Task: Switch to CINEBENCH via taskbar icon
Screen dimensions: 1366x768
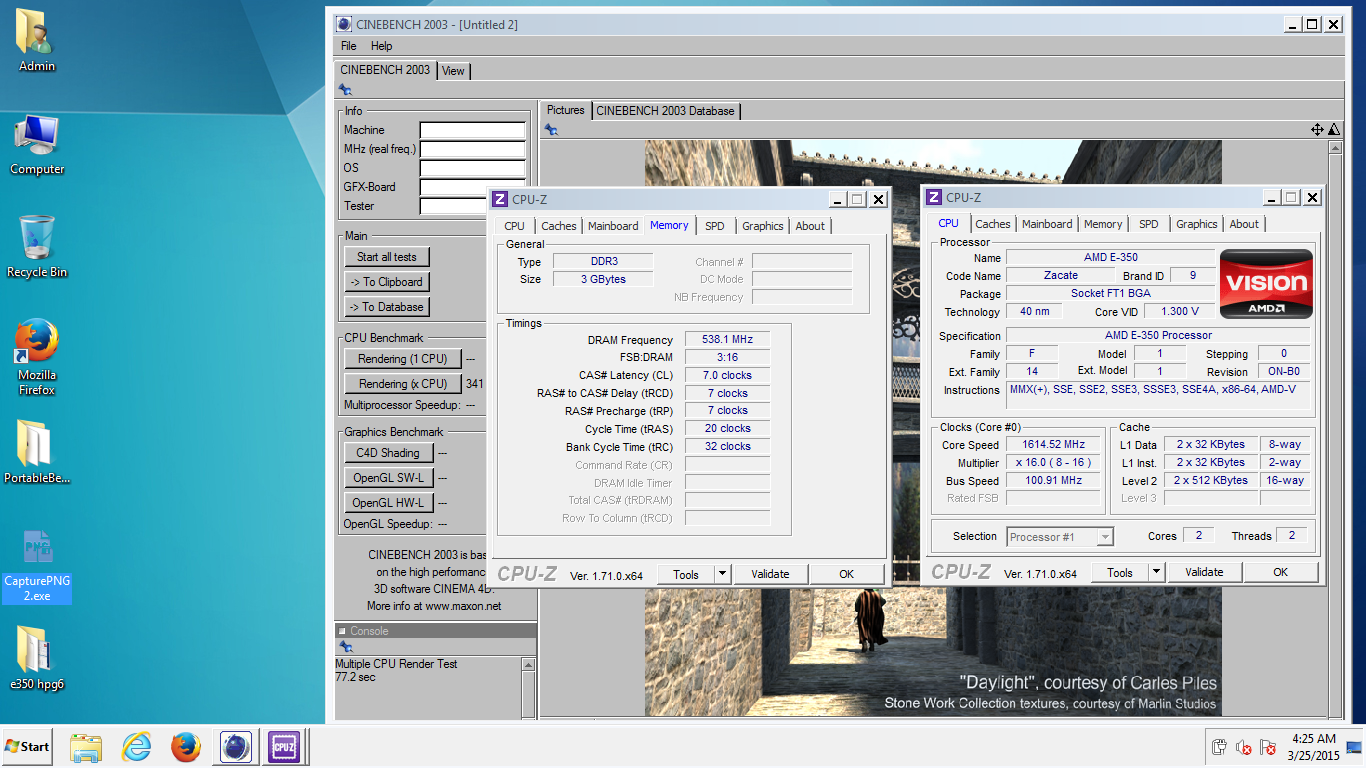Action: (x=235, y=747)
